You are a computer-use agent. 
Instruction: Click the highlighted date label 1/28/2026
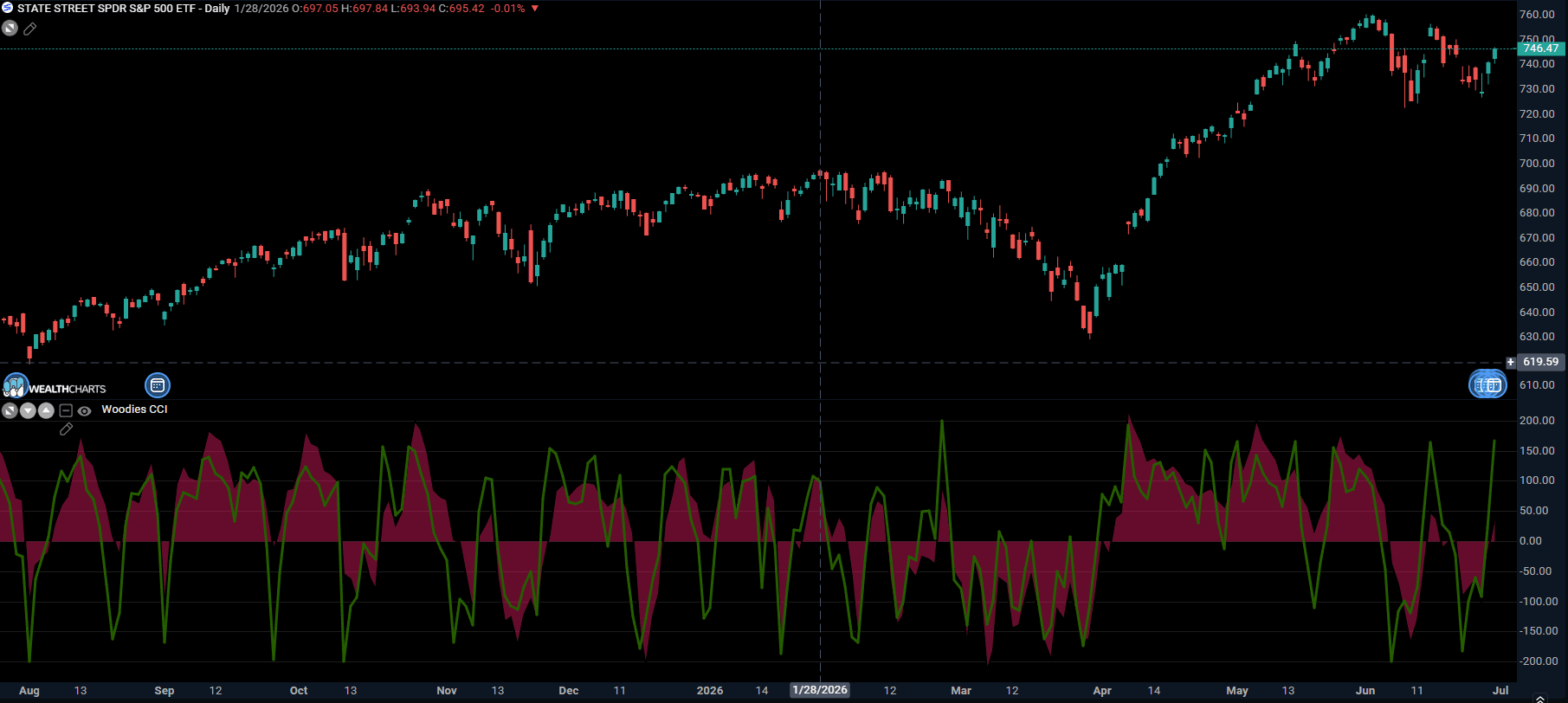coord(820,690)
